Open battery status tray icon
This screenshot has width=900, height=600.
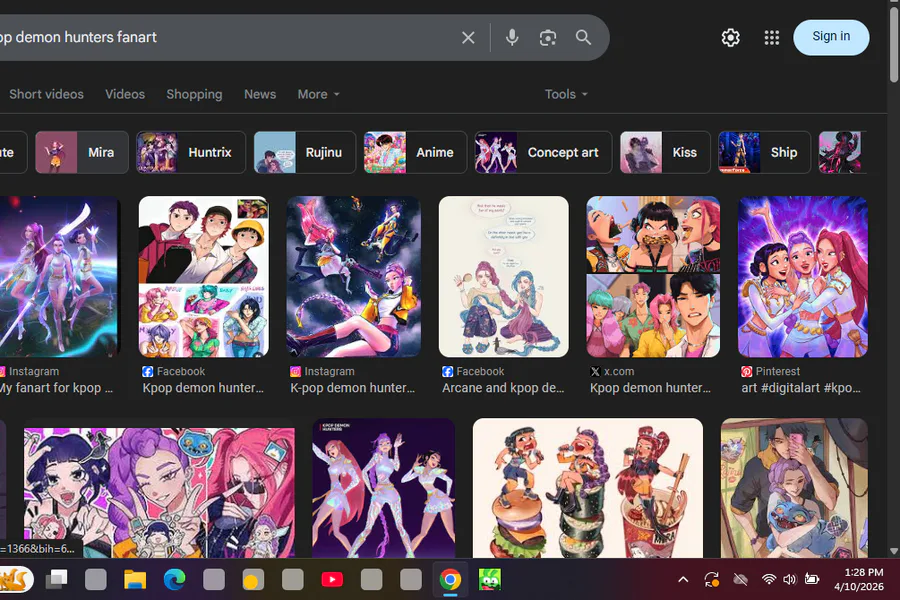click(x=812, y=579)
